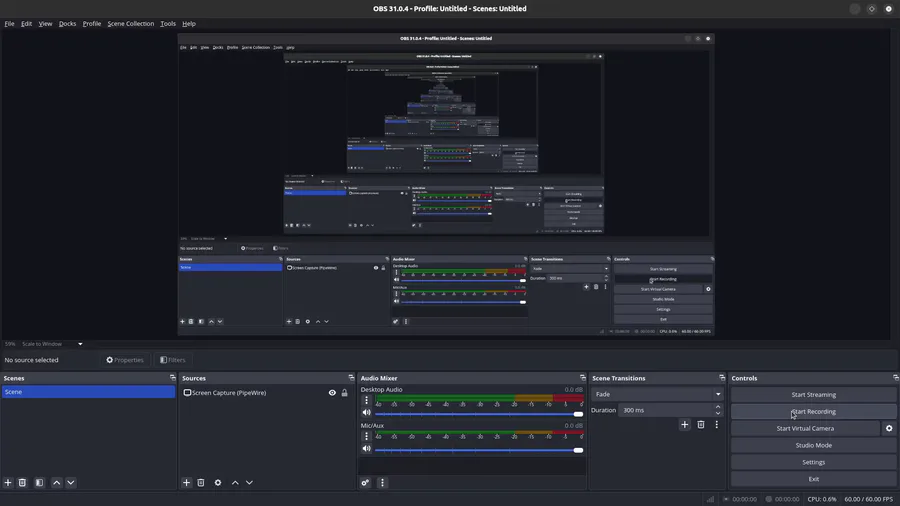Adjust Mic/Aux volume slider
900x506 pixels.
pos(479,450)
